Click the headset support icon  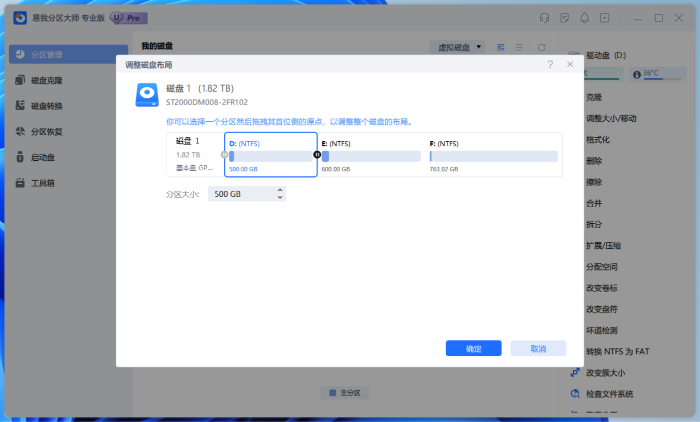[544, 18]
